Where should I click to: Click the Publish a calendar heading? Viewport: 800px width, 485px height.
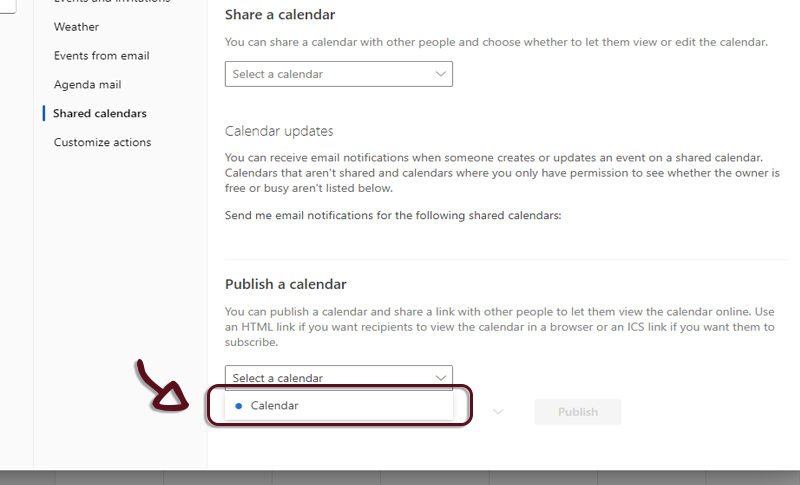[x=286, y=284]
